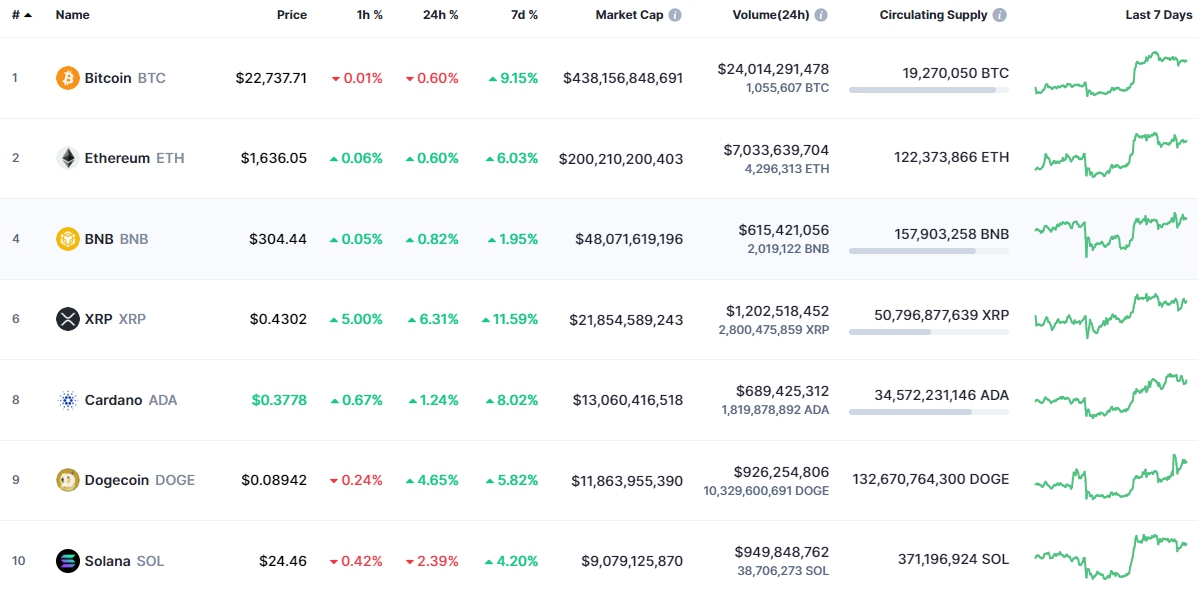Viewport: 1198px width, 597px height.
Task: Click the Circulating Supply info icon
Action: [1000, 15]
